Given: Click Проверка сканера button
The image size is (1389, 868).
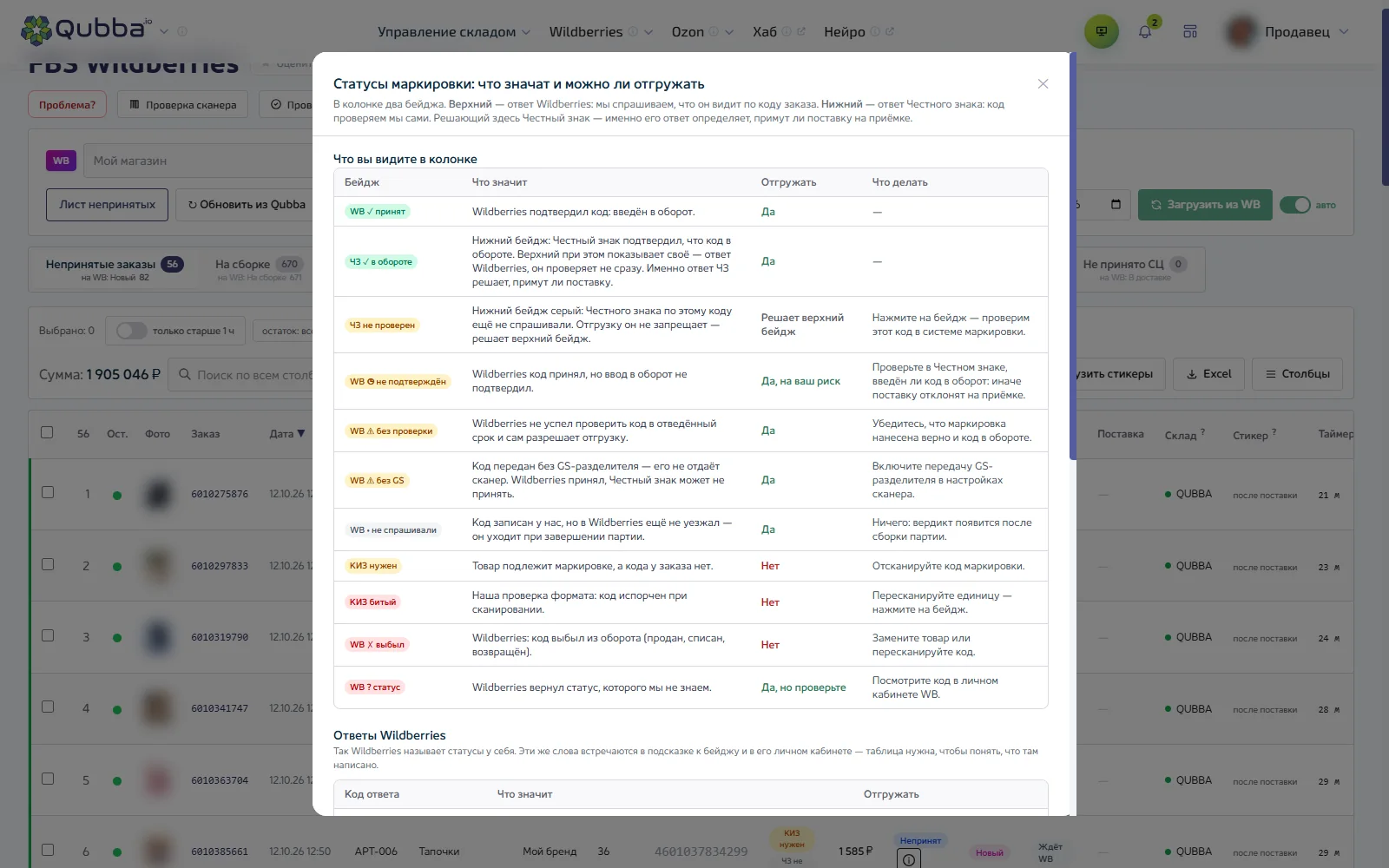Looking at the screenshot, I should point(182,105).
